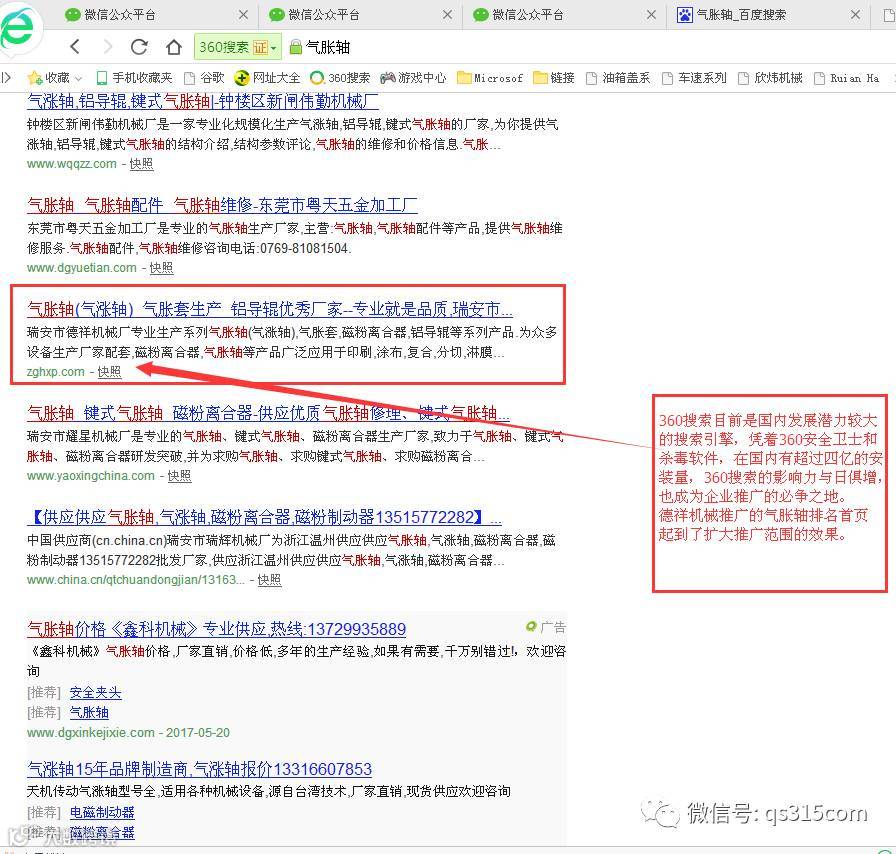Open result 气涨轴,铝导辊,键式气胀轴 钟楼区新闸伟勤机械厂
This screenshot has width=896, height=854.
(x=203, y=102)
